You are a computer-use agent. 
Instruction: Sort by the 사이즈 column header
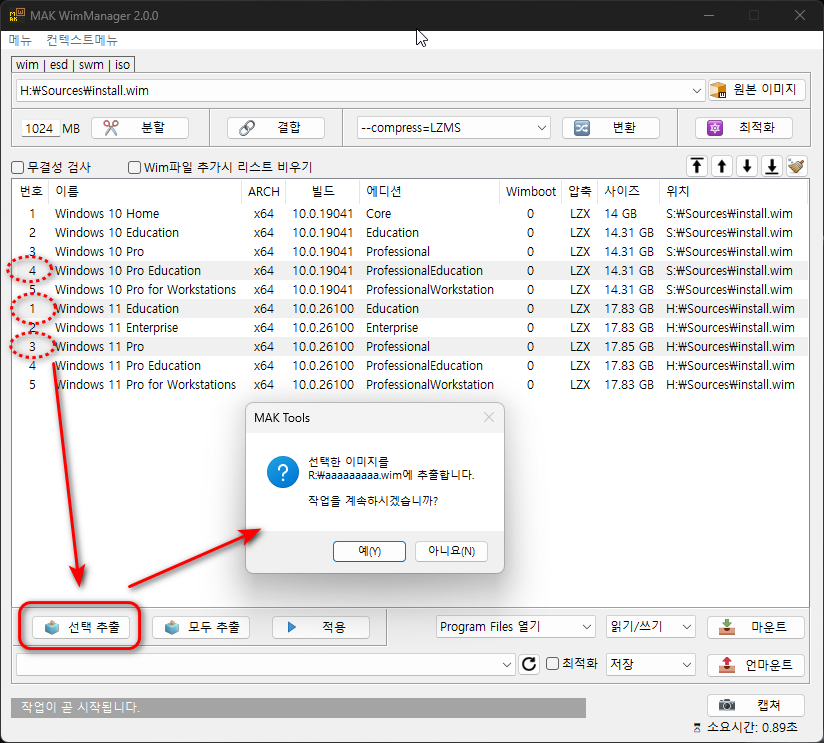click(629, 191)
